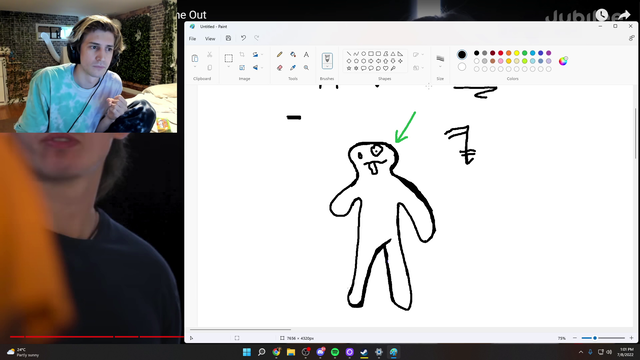
Task: Click the Resize image icon
Action: coord(242,68)
